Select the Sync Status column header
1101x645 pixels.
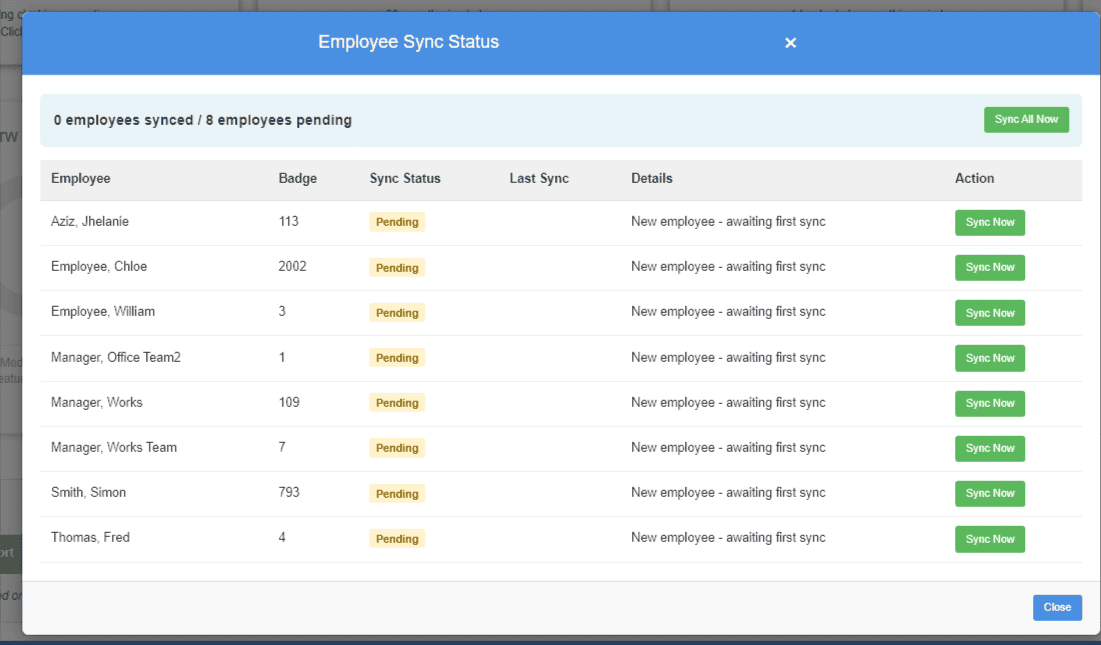[x=405, y=178]
